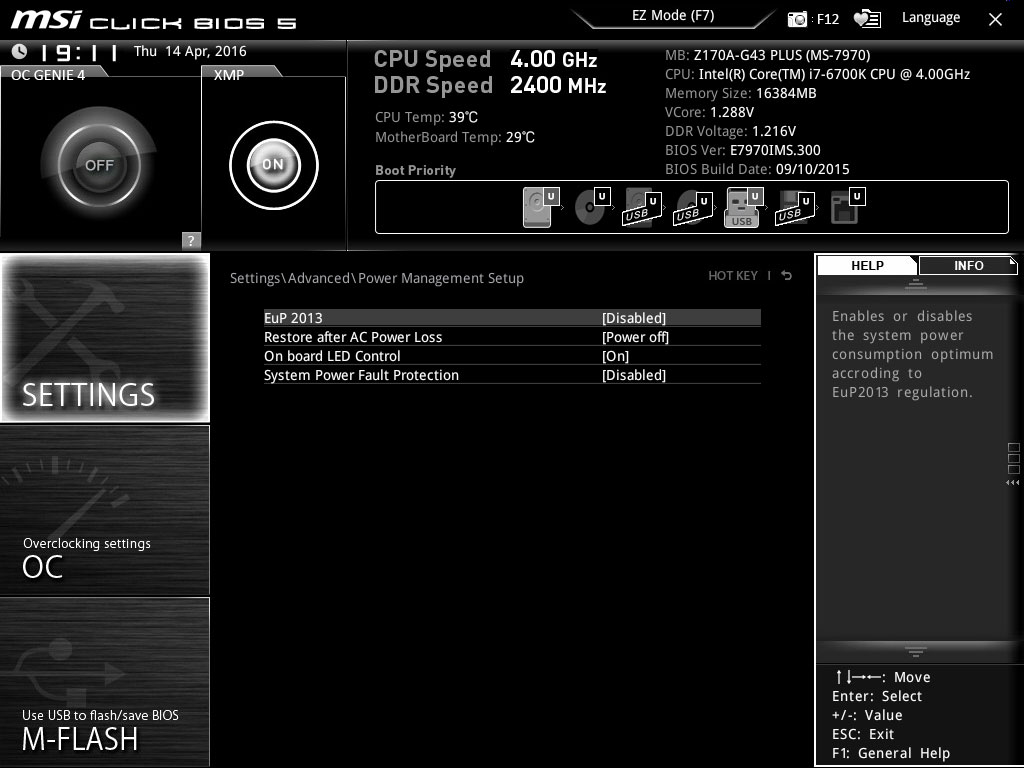Click the Settings\Advanced\Power Management Setup breadcrumb
Viewport: 1024px width, 768px height.
click(377, 278)
